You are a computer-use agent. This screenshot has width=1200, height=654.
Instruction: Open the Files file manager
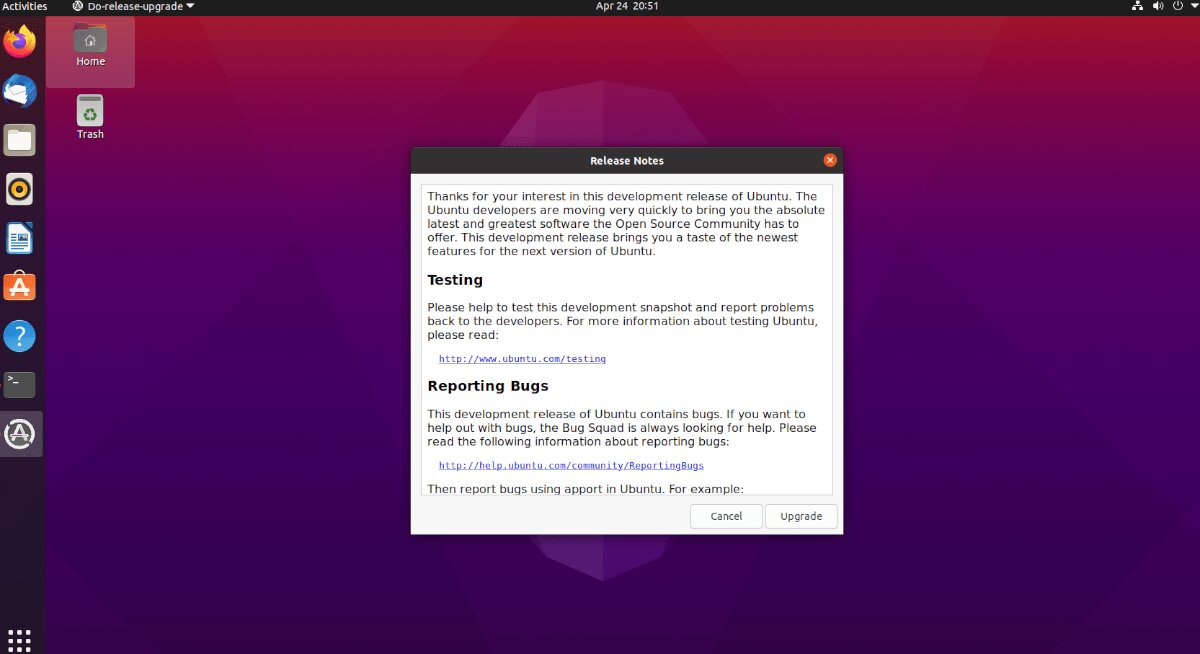coord(20,140)
